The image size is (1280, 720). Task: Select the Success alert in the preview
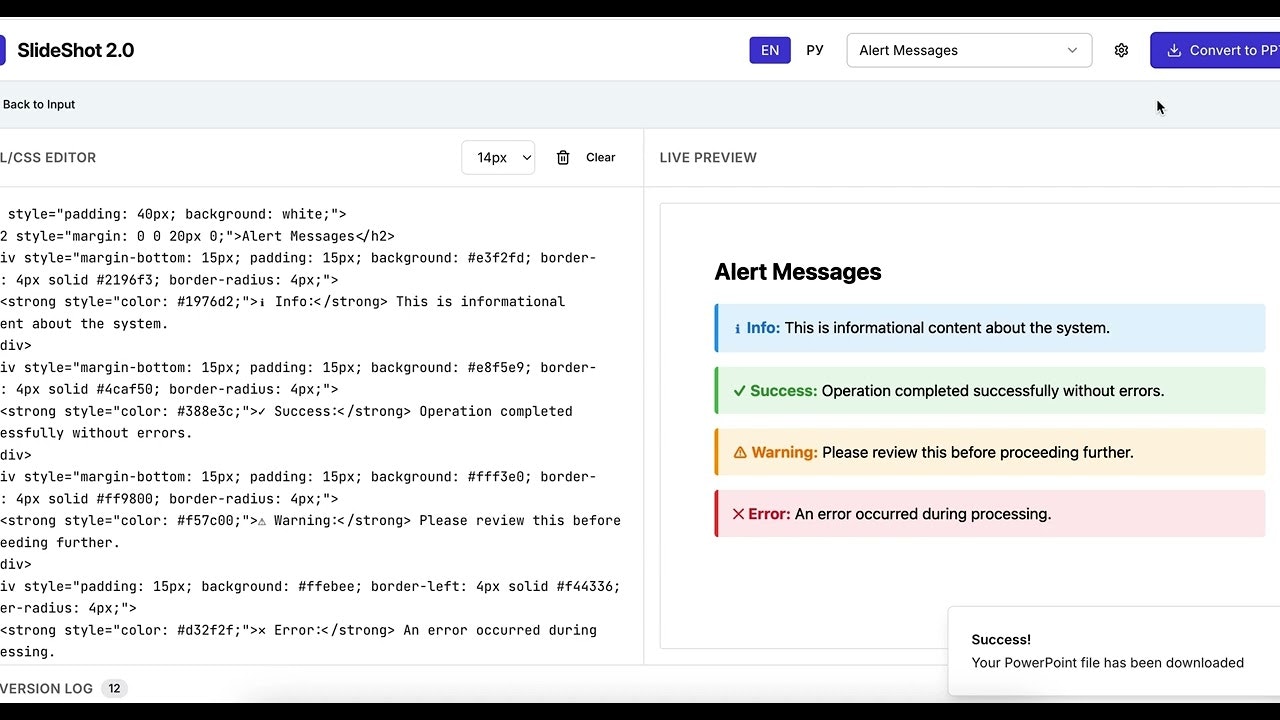pos(990,391)
